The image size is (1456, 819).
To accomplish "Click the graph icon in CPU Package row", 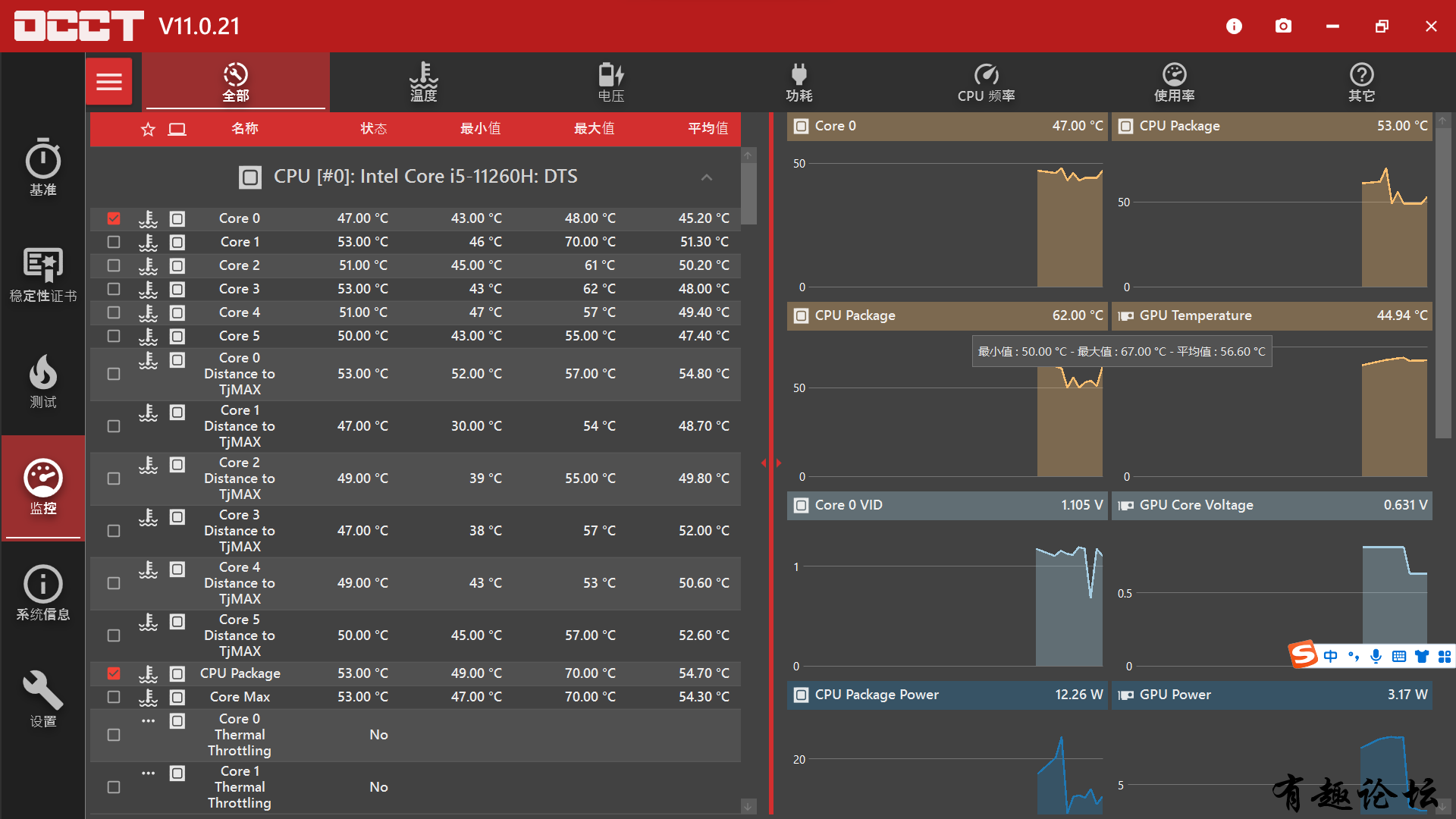I will pyautogui.click(x=177, y=673).
